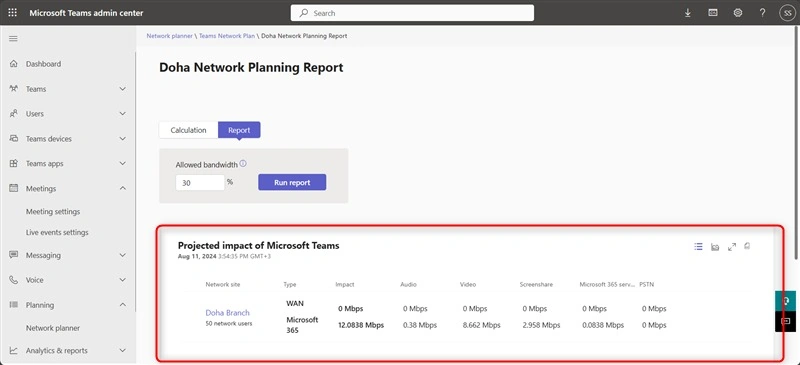Click the Teams sidebar icon
This screenshot has height=365, width=800.
click(x=14, y=89)
